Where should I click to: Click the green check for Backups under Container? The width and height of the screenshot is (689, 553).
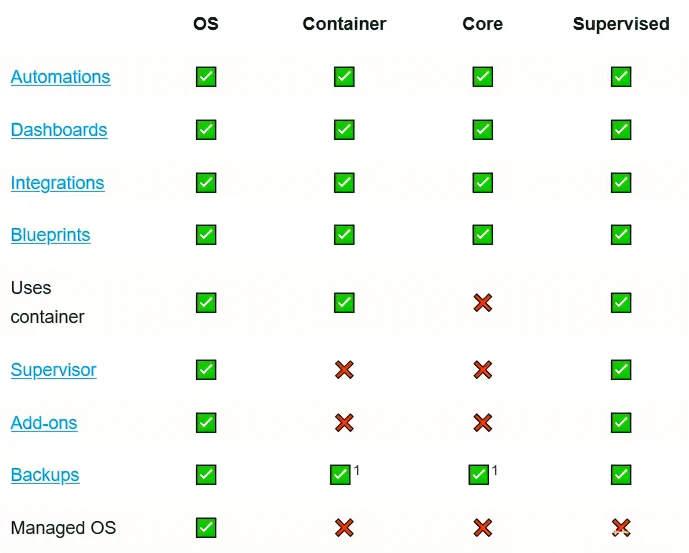340,475
